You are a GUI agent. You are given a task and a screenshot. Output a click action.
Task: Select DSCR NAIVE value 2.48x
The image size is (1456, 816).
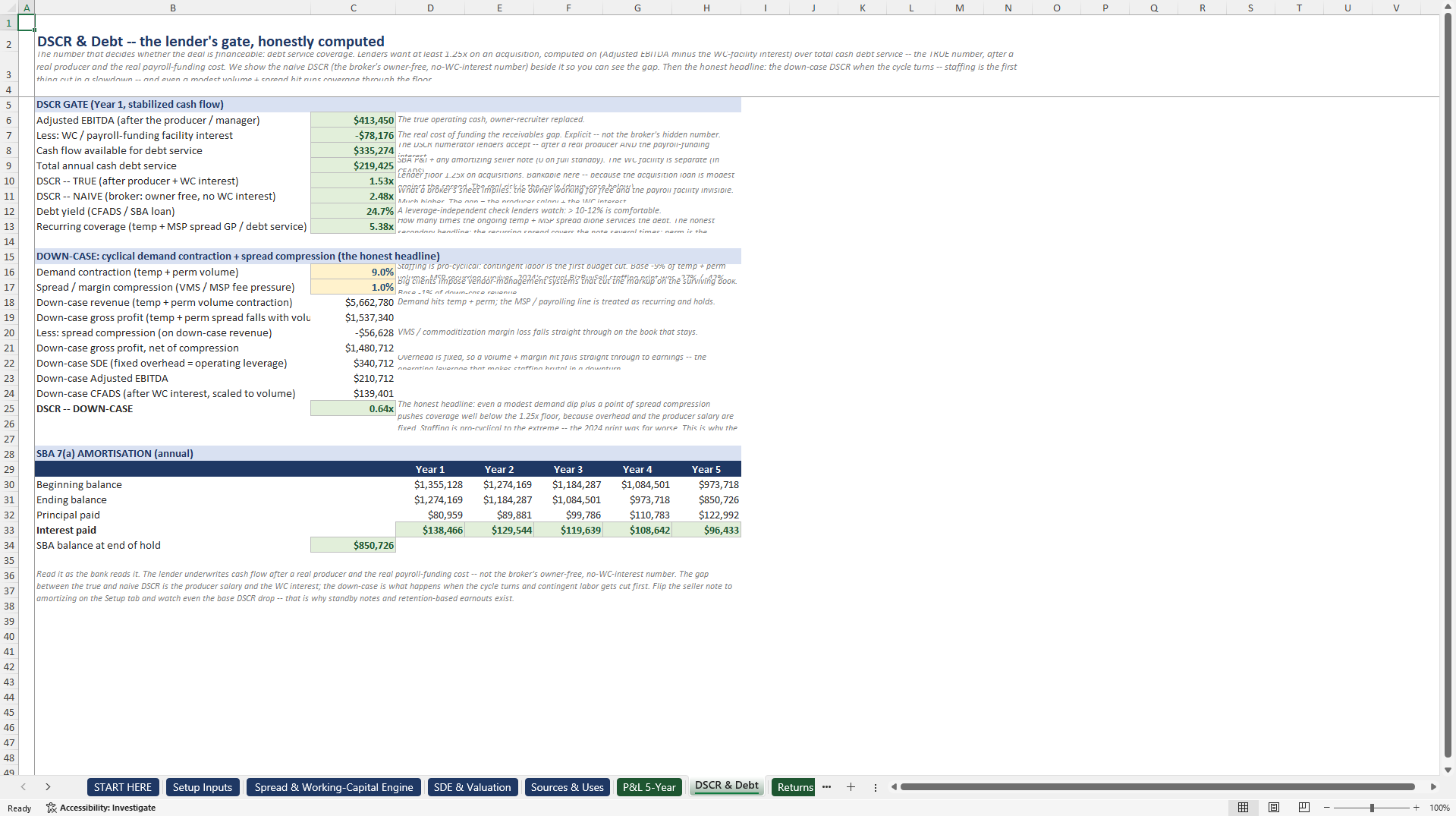pos(354,196)
